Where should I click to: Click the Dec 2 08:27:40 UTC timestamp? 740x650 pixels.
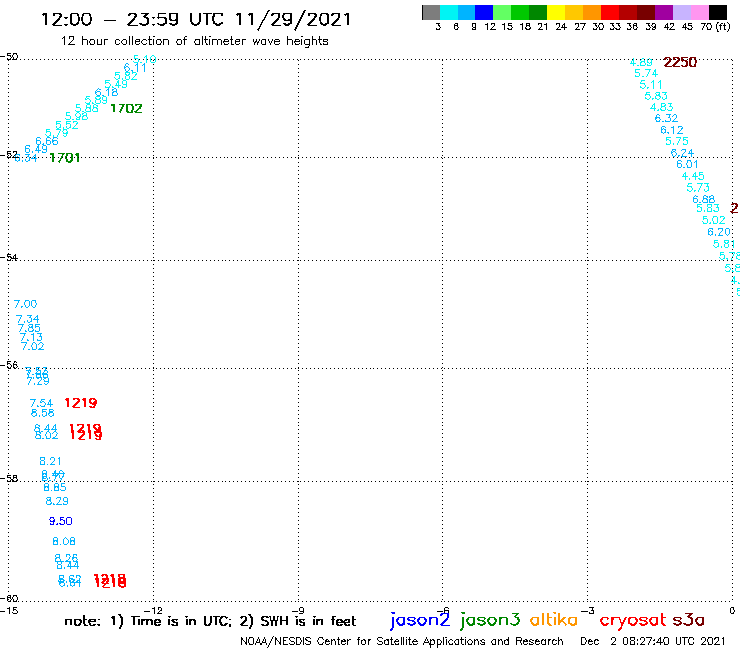(653, 641)
